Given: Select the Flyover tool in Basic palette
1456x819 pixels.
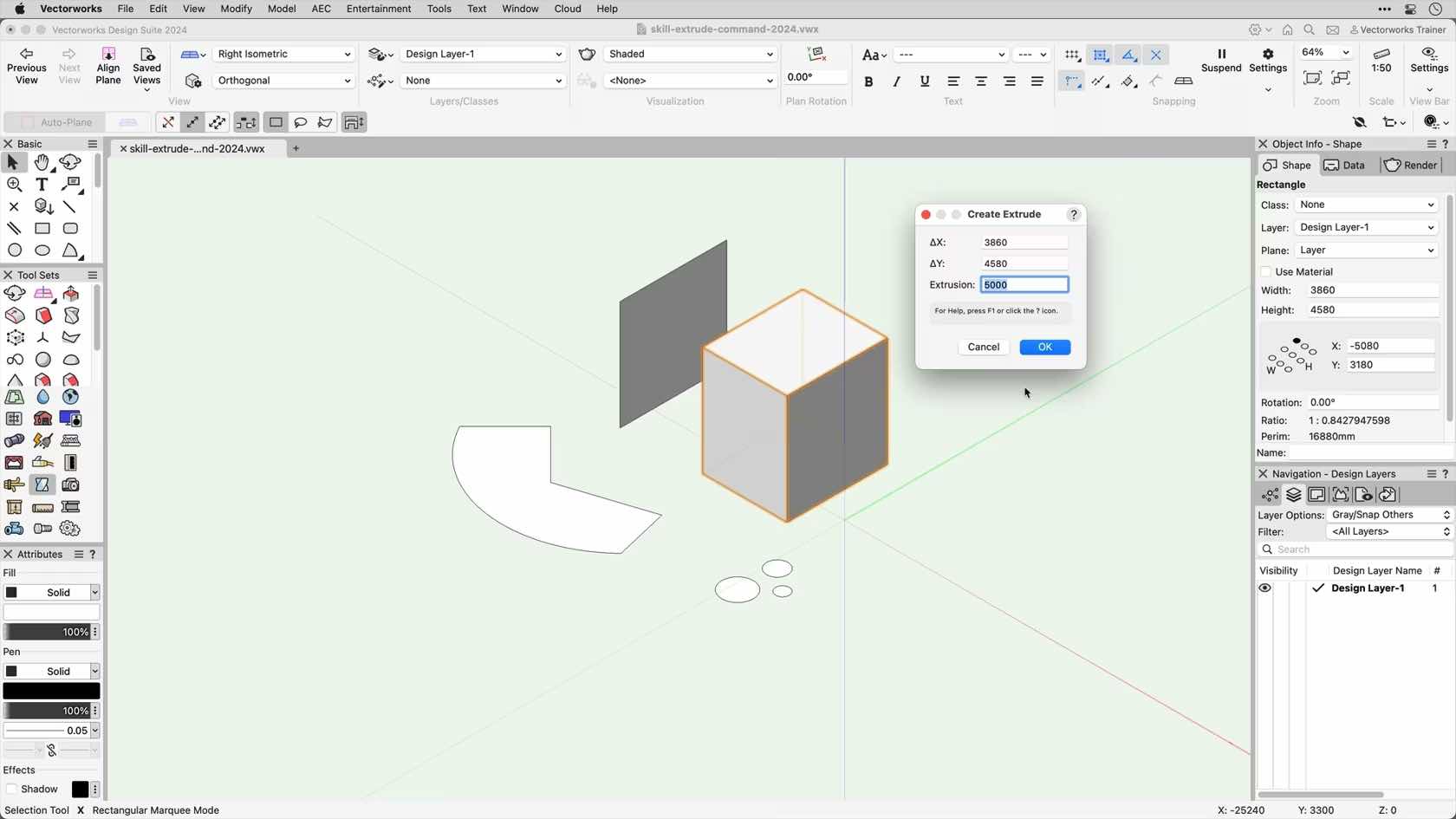Looking at the screenshot, I should [70, 162].
